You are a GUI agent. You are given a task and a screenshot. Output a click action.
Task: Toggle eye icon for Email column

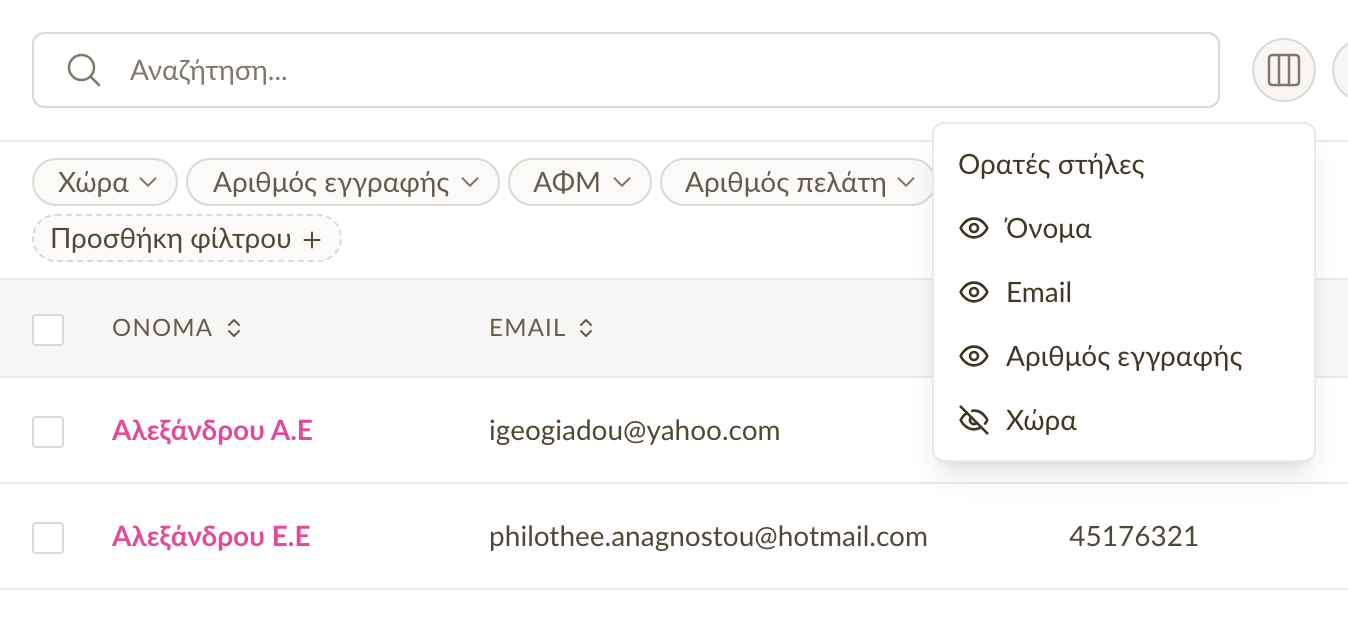973,293
